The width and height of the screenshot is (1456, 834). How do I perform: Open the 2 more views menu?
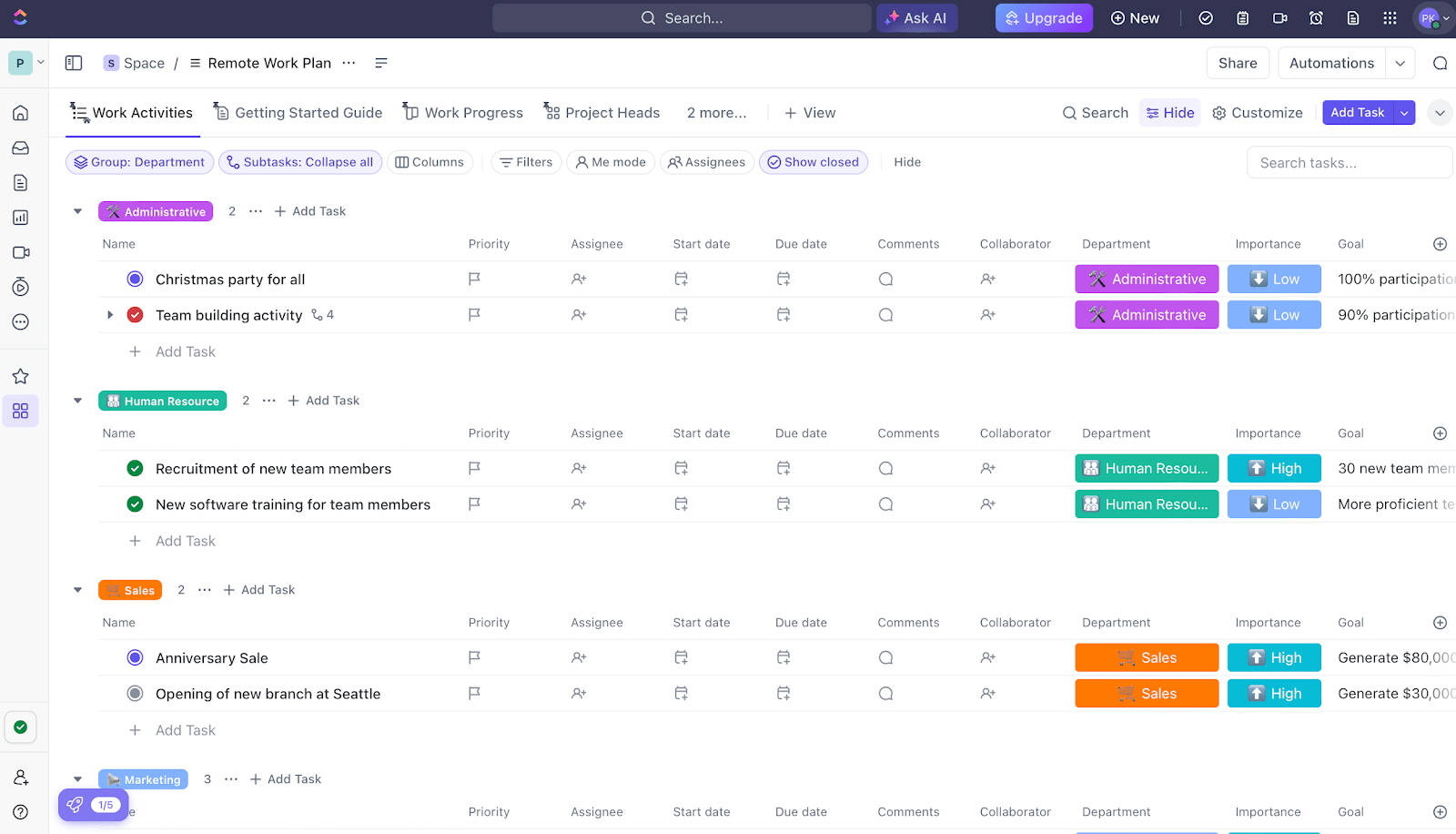pos(716,113)
